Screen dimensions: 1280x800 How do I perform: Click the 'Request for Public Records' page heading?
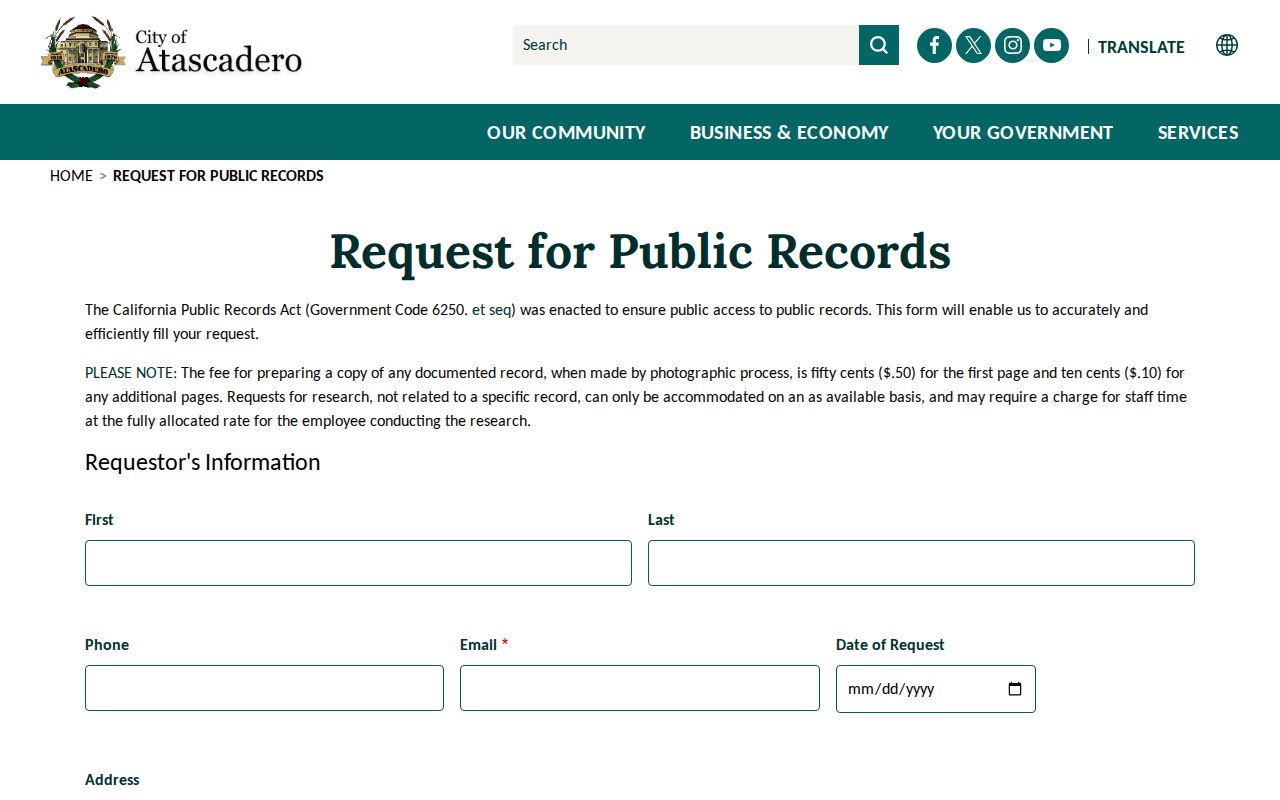(640, 251)
